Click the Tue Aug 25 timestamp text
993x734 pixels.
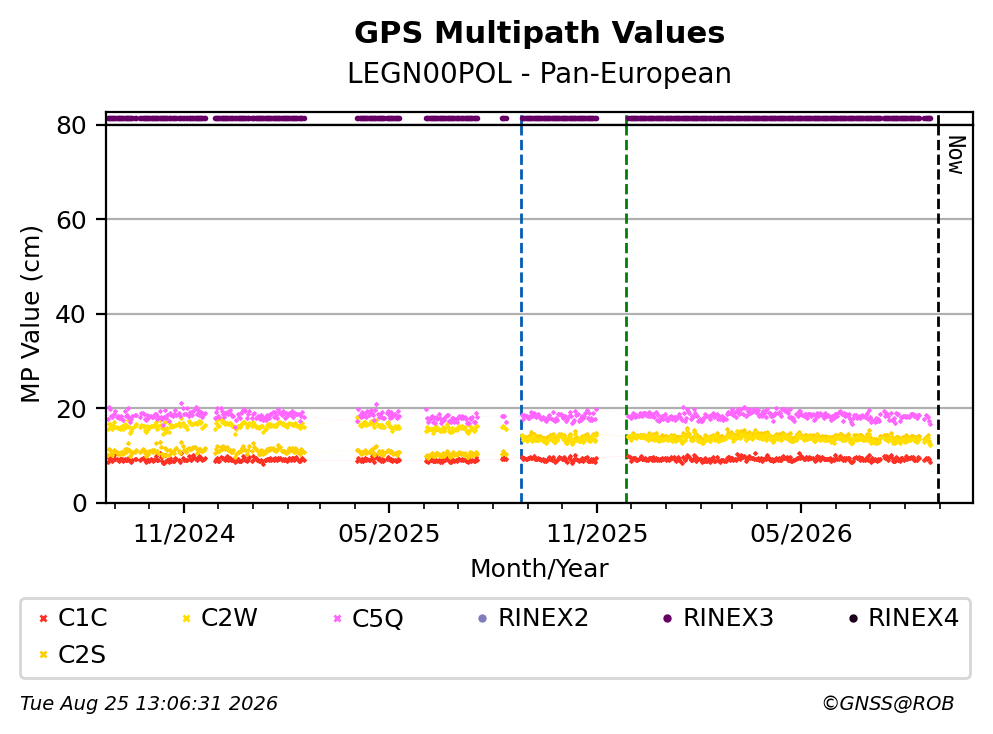click(x=149, y=704)
